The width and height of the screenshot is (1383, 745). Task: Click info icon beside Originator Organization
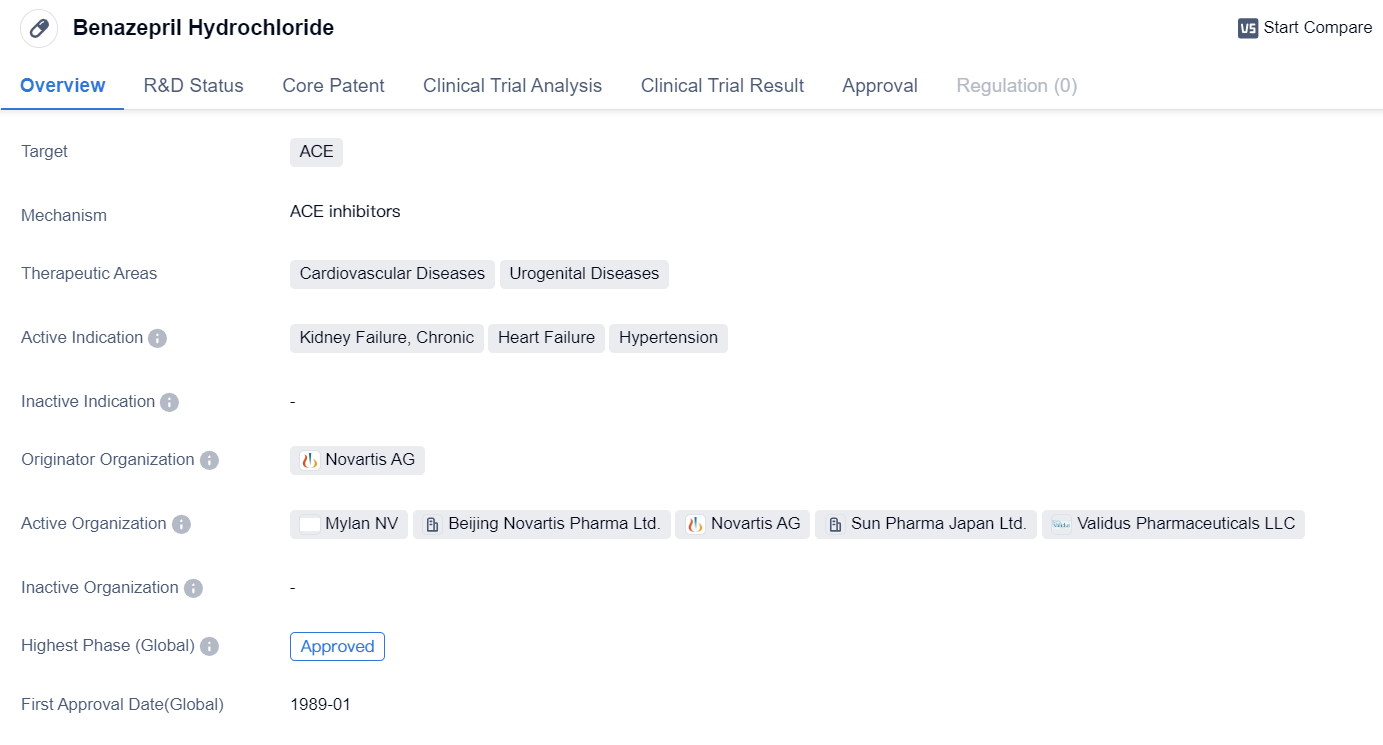(x=209, y=460)
